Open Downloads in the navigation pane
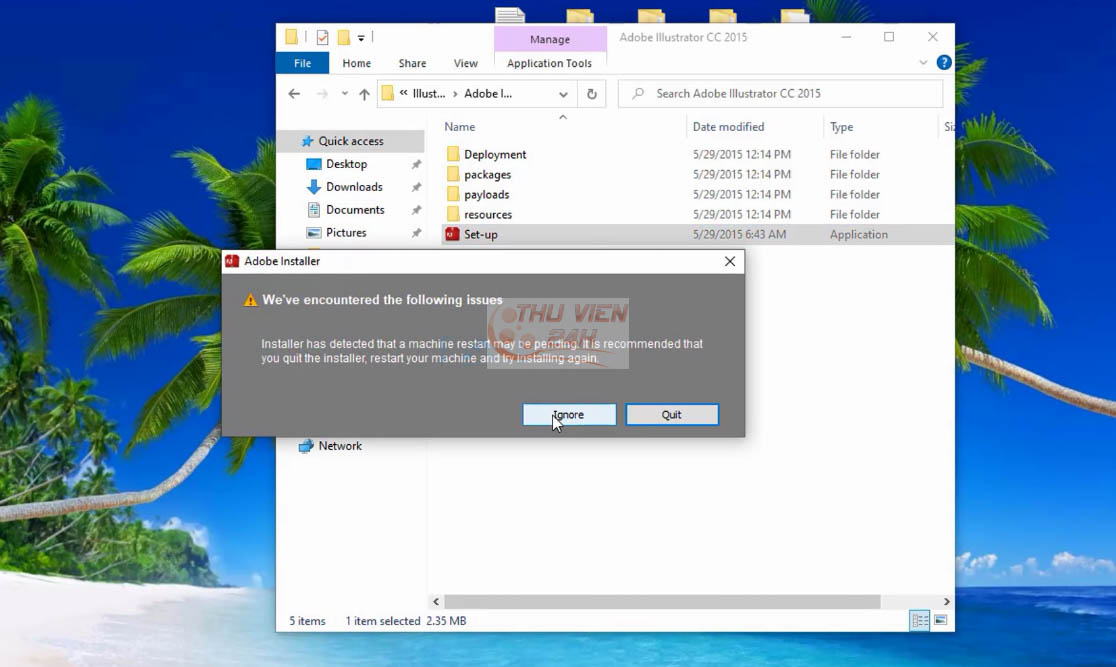Image resolution: width=1116 pixels, height=667 pixels. pyautogui.click(x=354, y=187)
